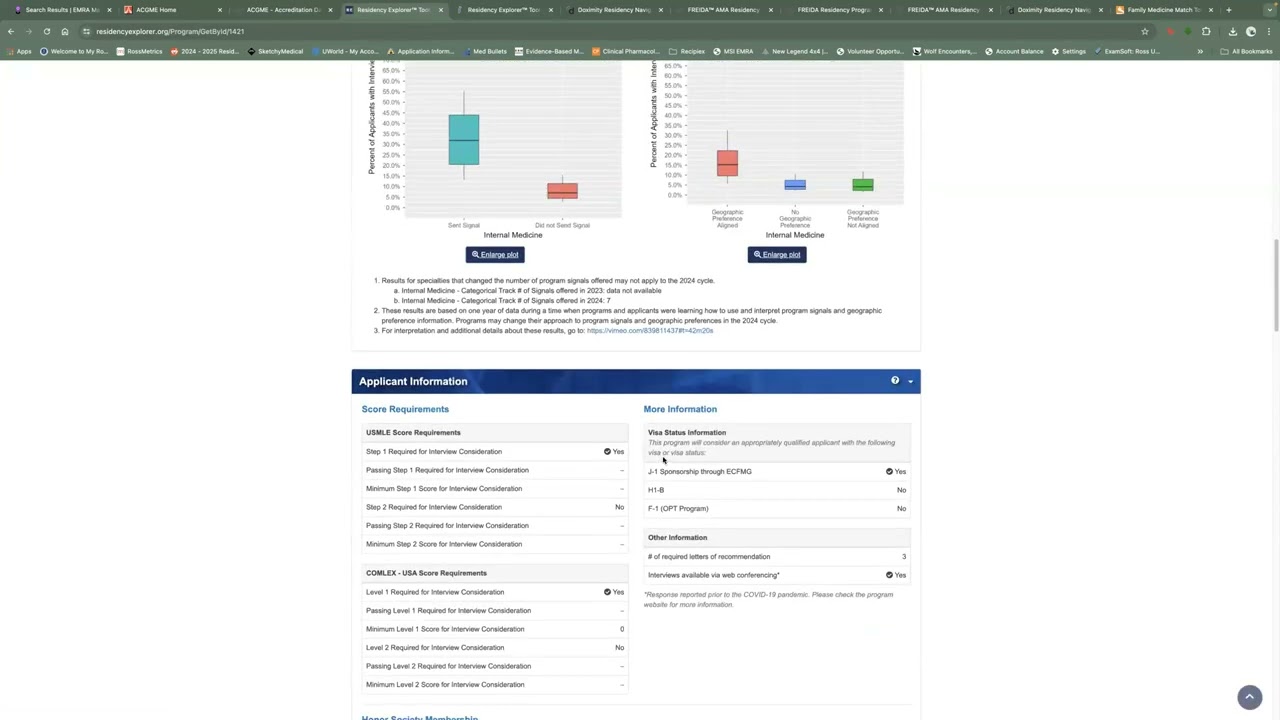Open the Application Information bookmark
The image size is (1280, 720).
(x=420, y=51)
